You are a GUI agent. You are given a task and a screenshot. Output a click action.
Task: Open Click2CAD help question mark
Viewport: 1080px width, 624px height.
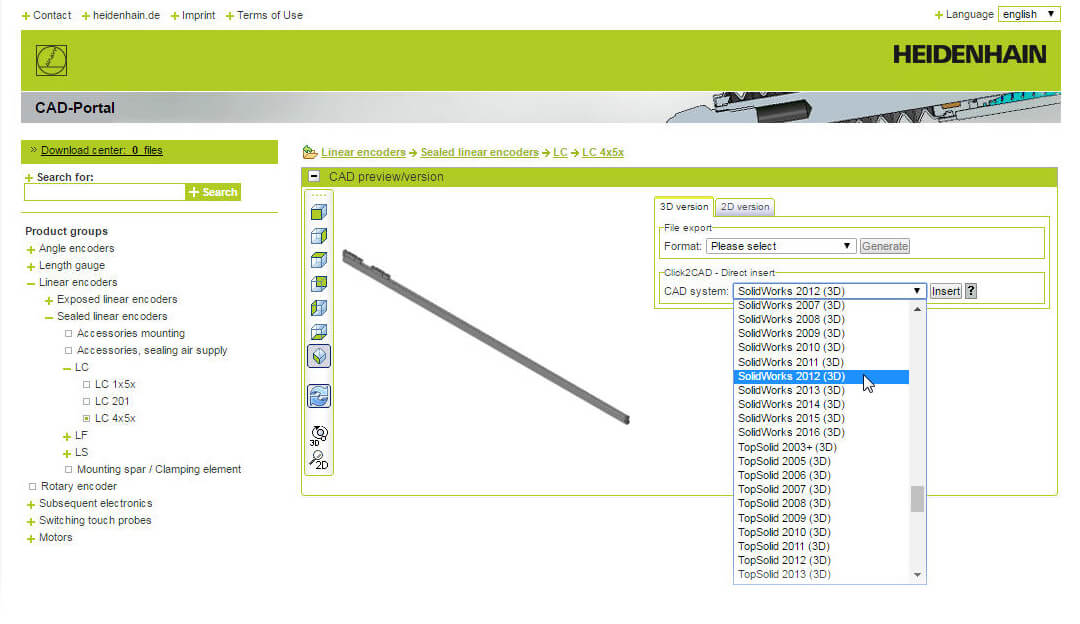pyautogui.click(x=971, y=291)
